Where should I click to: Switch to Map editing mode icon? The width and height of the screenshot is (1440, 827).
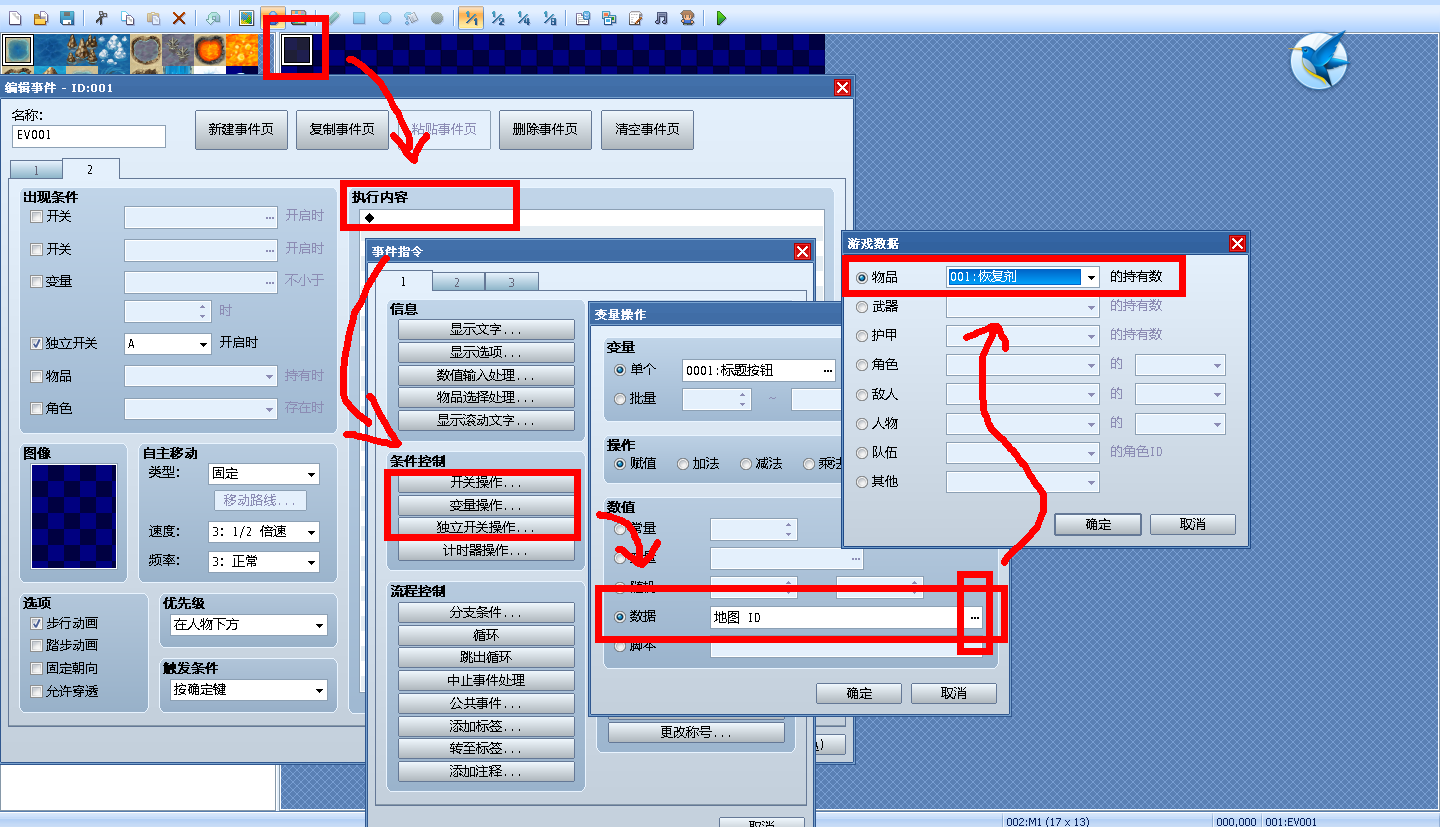pyautogui.click(x=247, y=18)
